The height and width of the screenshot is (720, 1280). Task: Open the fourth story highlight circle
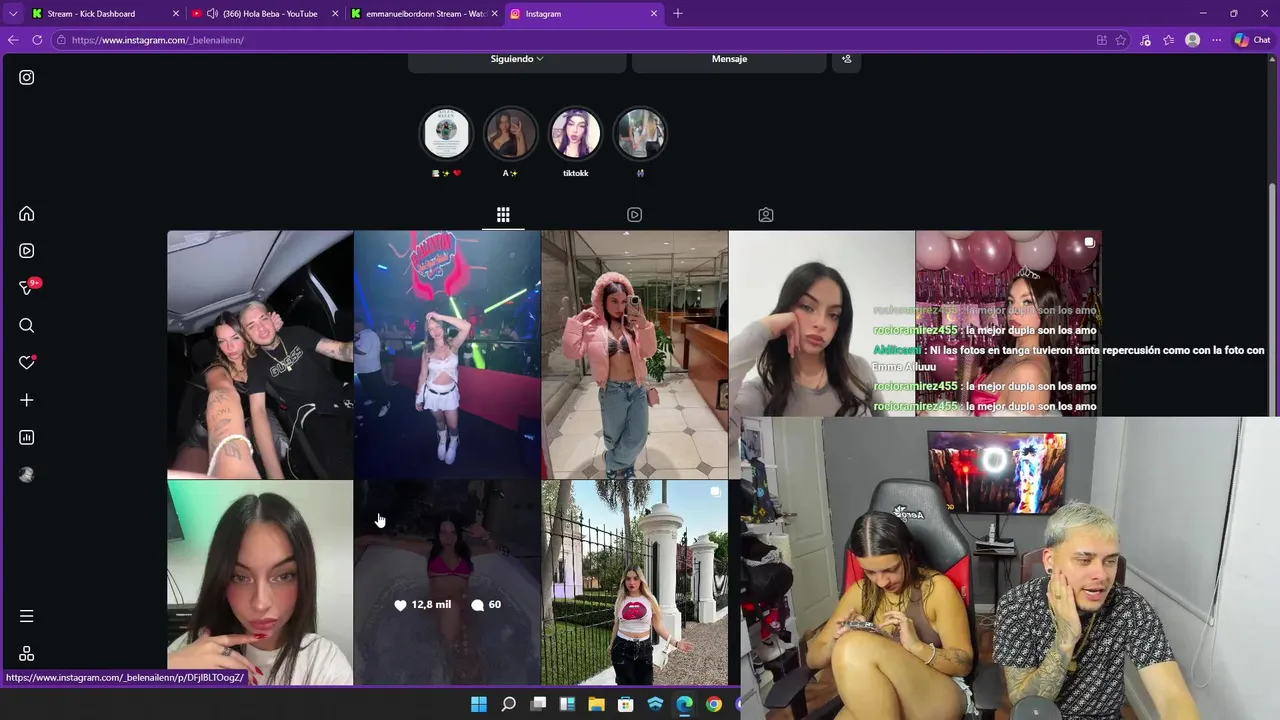pos(640,133)
